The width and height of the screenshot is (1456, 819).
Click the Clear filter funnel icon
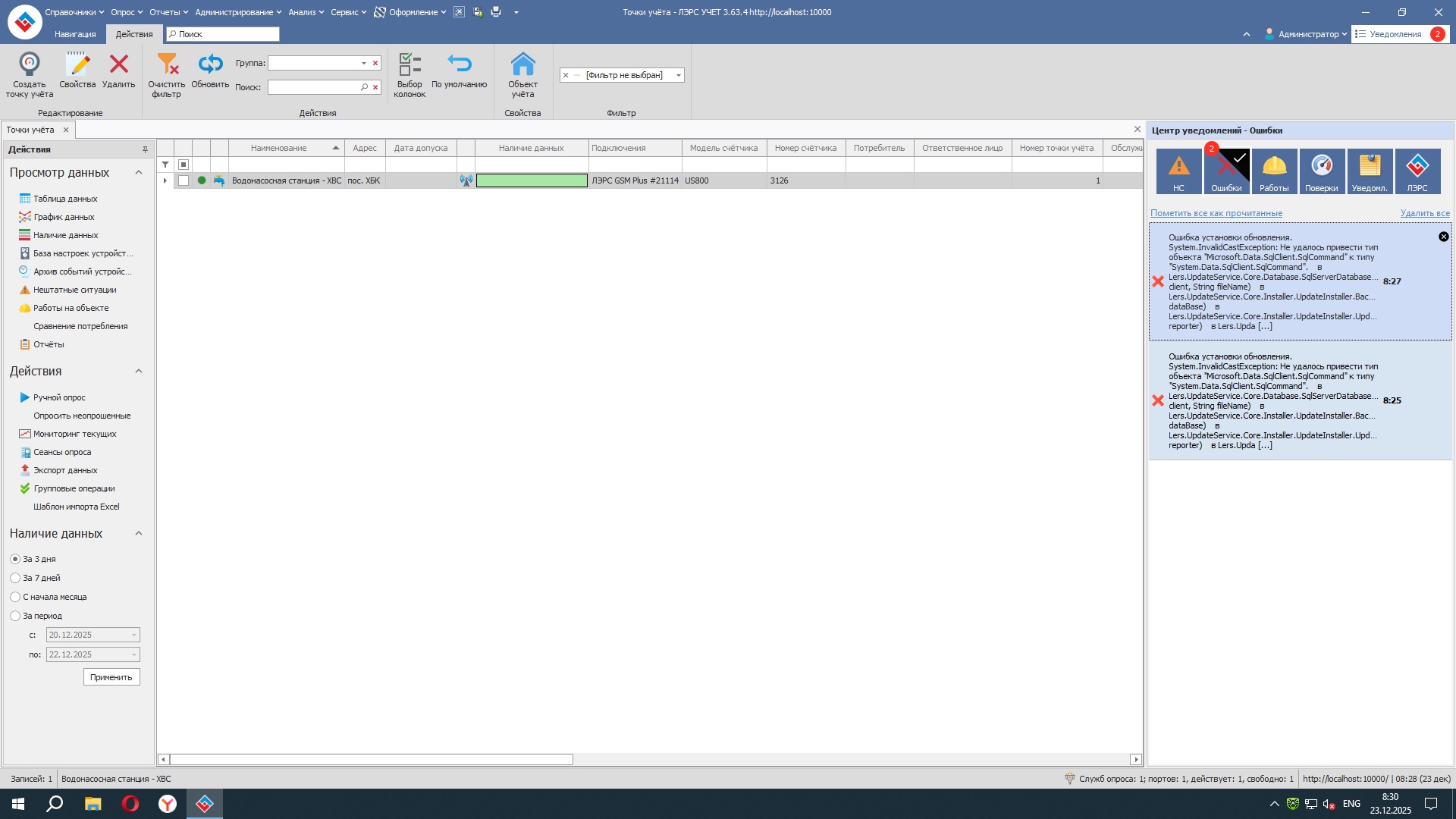[166, 64]
